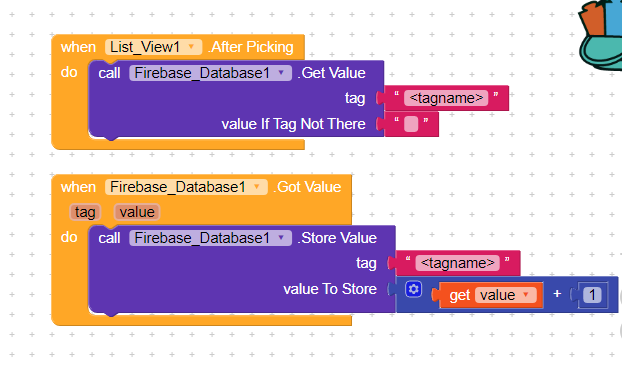
Task: Open List_View1 component dropdown
Action: pyautogui.click(x=154, y=47)
